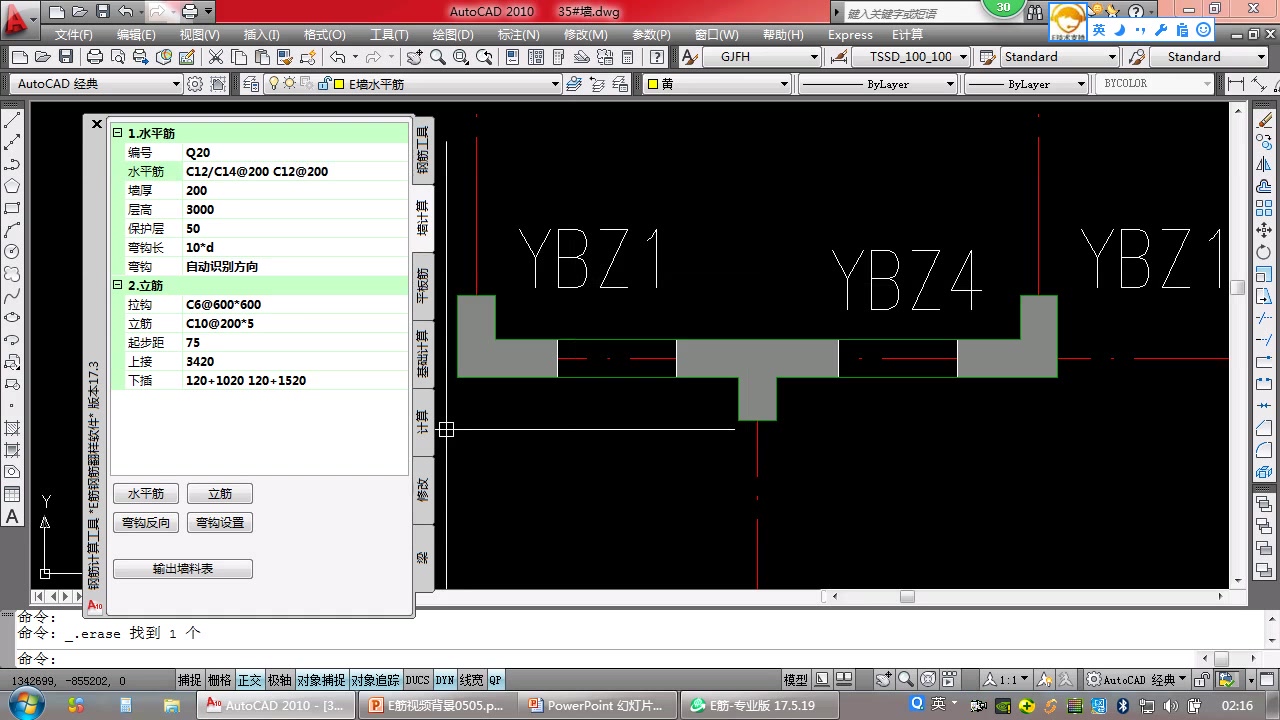Click the 弯钩设置 button
Viewport: 1280px width, 720px height.
[x=220, y=523]
